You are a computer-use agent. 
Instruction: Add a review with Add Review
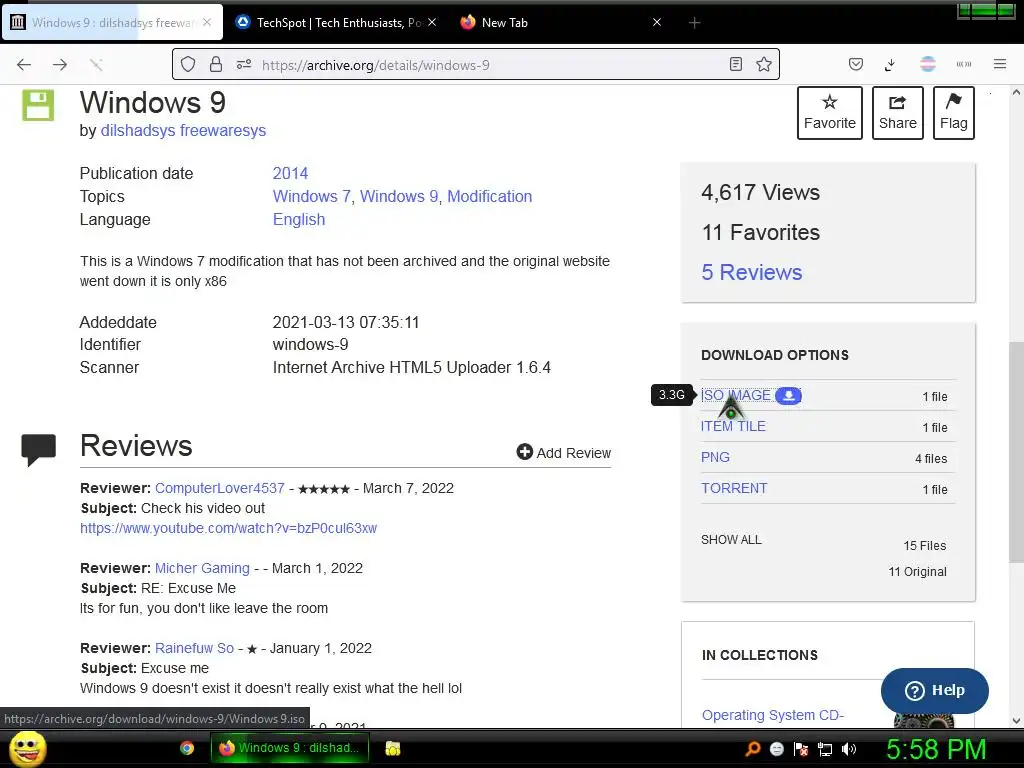(564, 453)
